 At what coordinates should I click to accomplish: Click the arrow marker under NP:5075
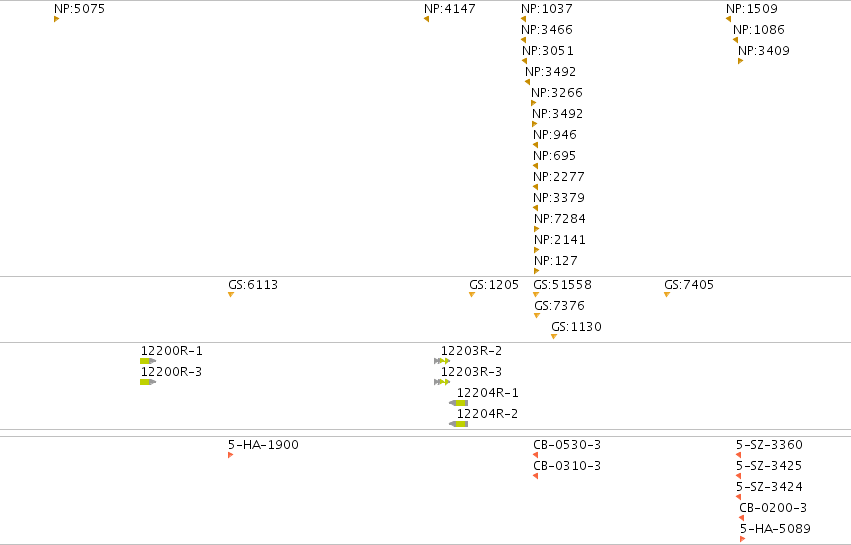point(56,19)
